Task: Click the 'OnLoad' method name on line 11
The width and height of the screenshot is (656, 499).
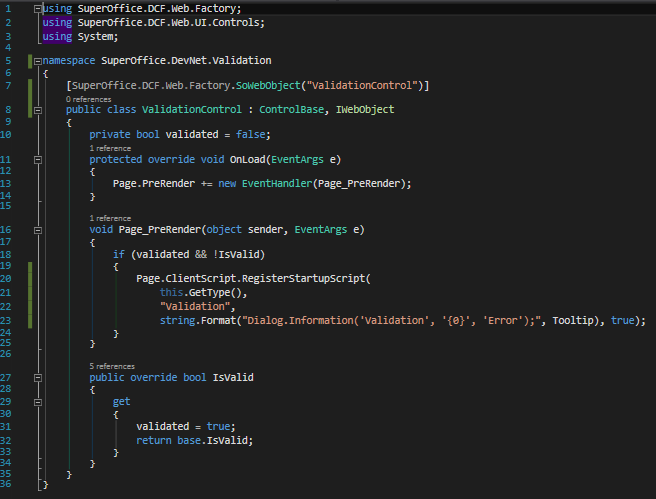Action: (x=248, y=160)
